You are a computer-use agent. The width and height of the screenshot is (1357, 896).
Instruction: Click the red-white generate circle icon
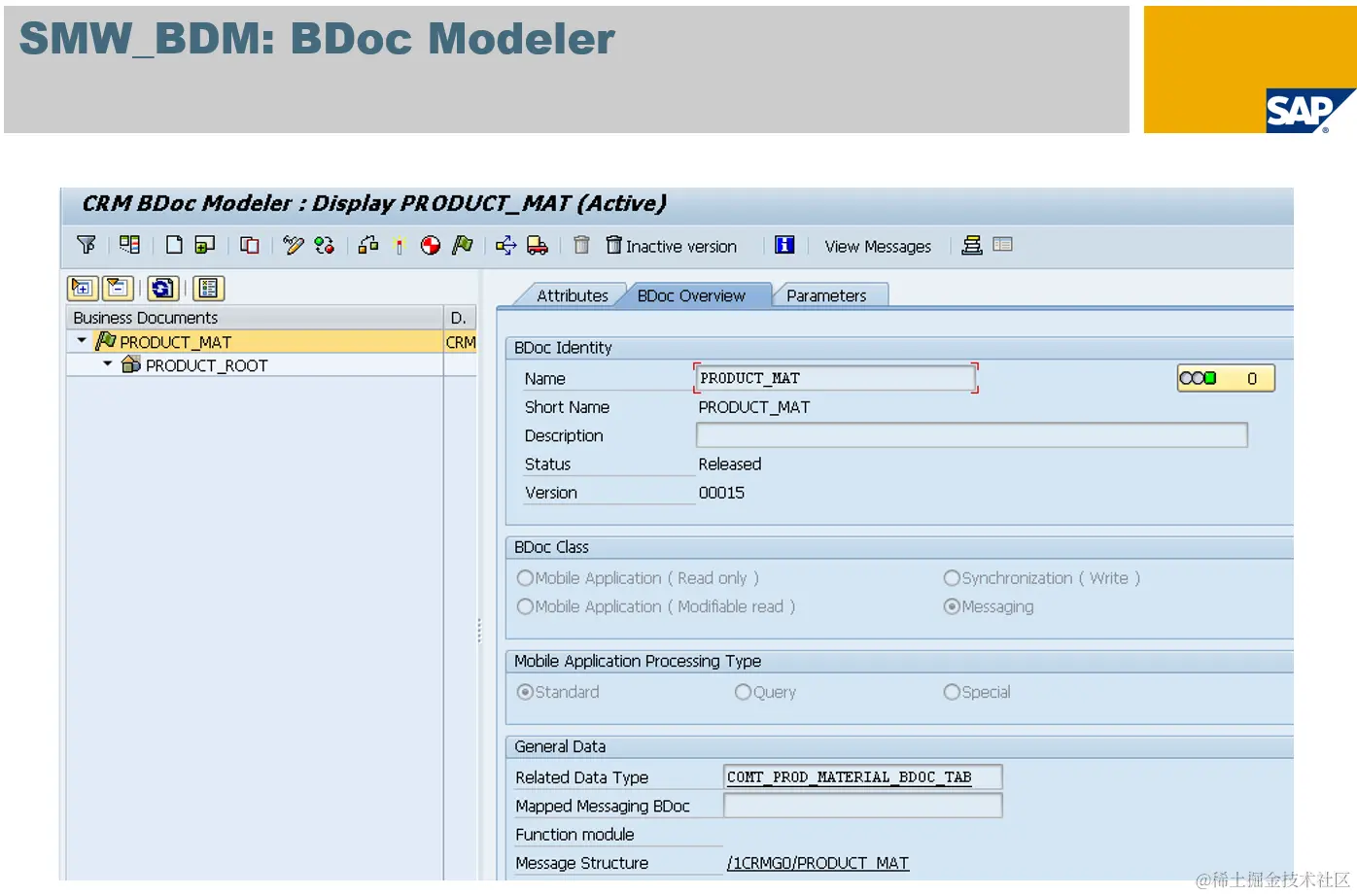pyautogui.click(x=430, y=245)
